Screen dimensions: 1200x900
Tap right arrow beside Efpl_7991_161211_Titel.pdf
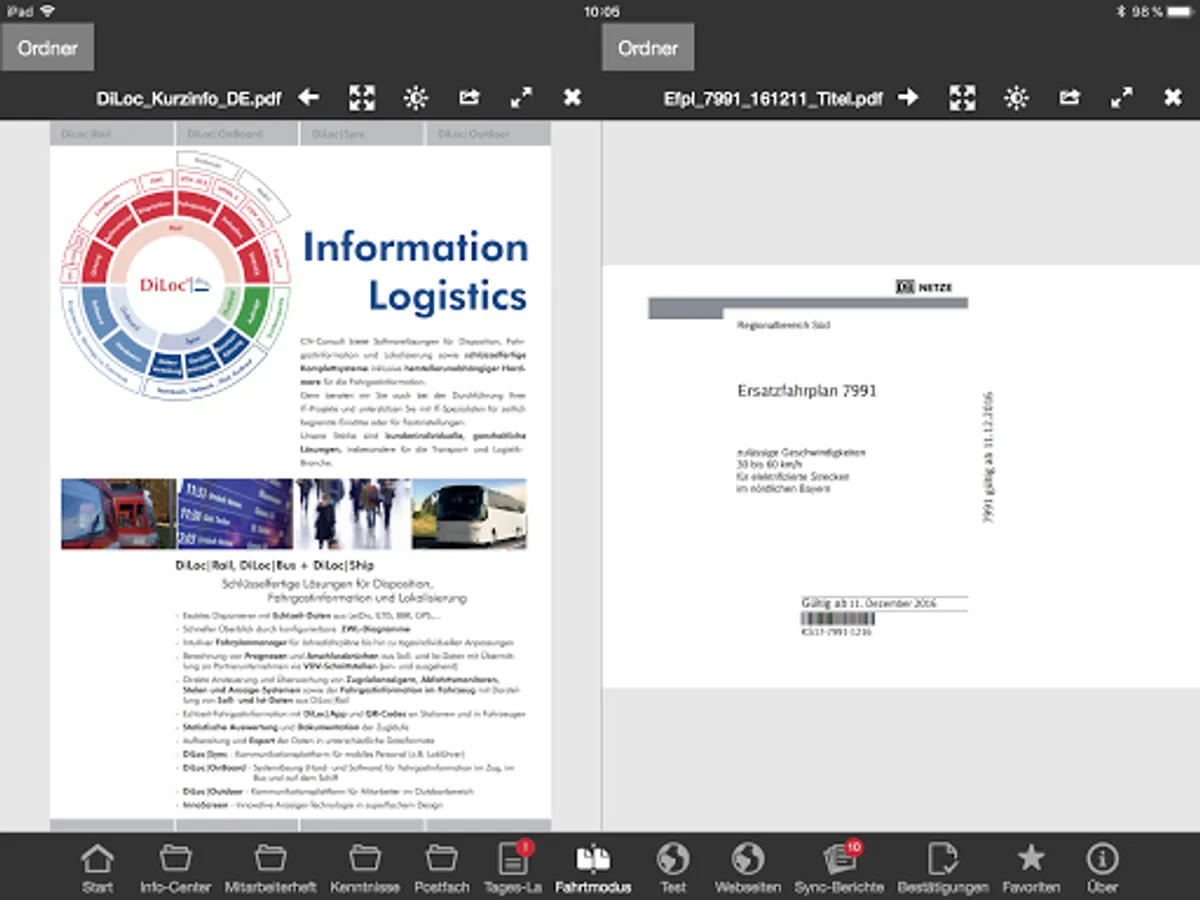coord(908,98)
